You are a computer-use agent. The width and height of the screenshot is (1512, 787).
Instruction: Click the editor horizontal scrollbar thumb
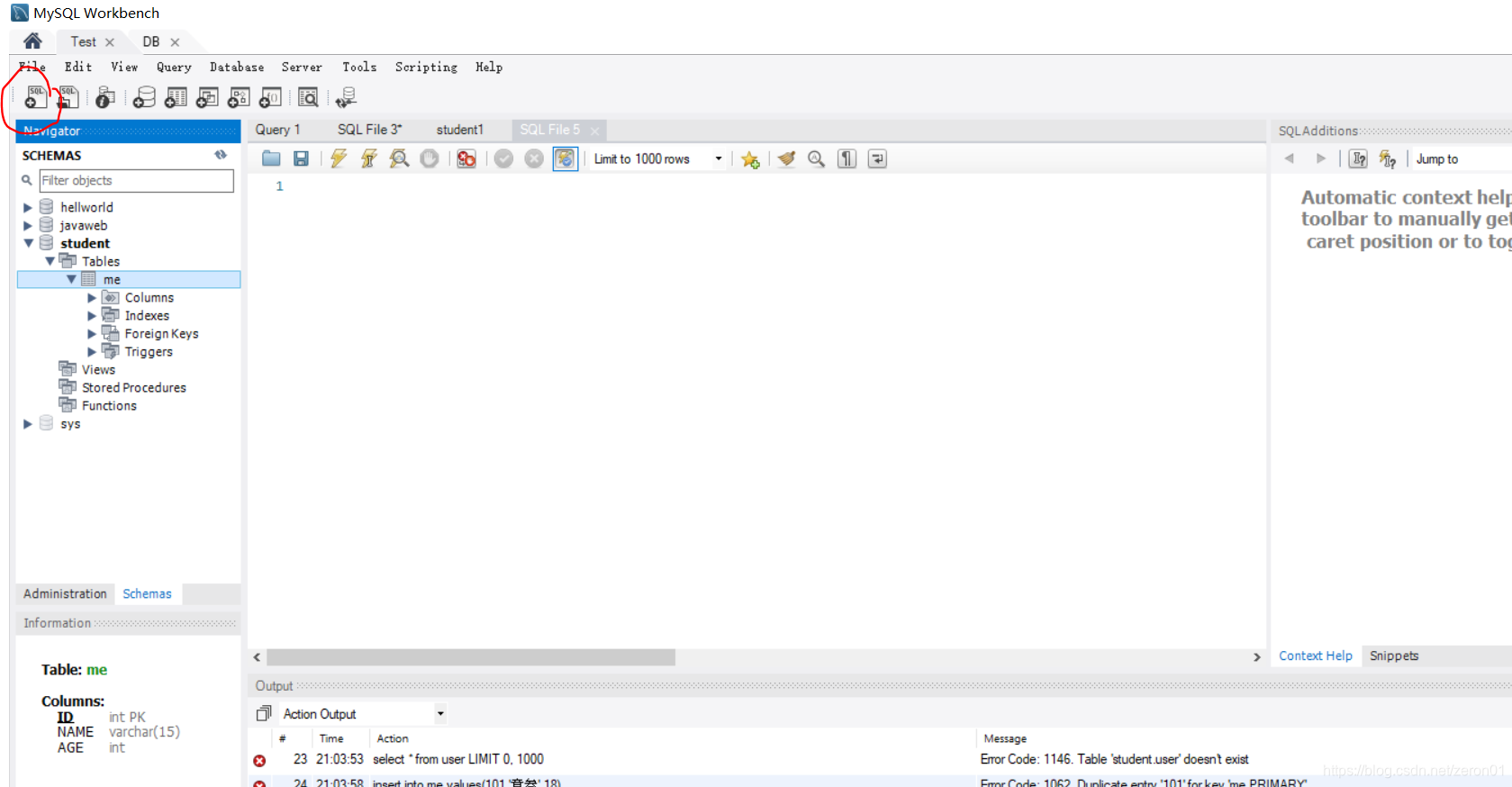[x=471, y=657]
